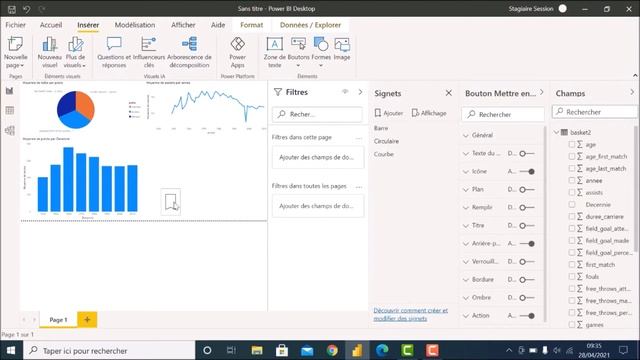The width and height of the screenshot is (640, 360).
Task: Switch to the Afficher ribbon tab
Action: 183,25
